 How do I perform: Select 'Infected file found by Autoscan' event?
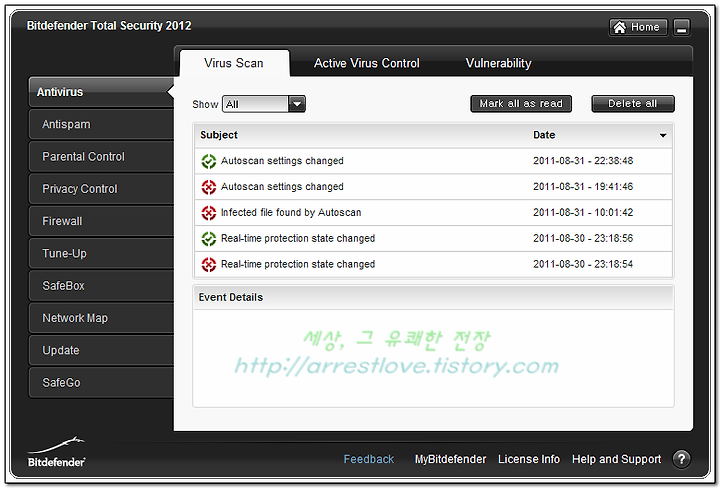tap(433, 213)
